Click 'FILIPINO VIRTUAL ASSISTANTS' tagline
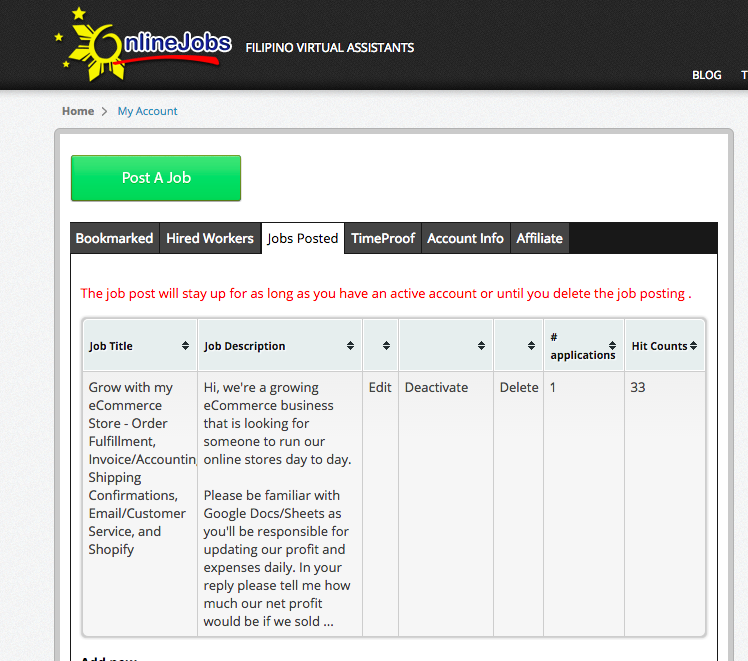 [330, 48]
